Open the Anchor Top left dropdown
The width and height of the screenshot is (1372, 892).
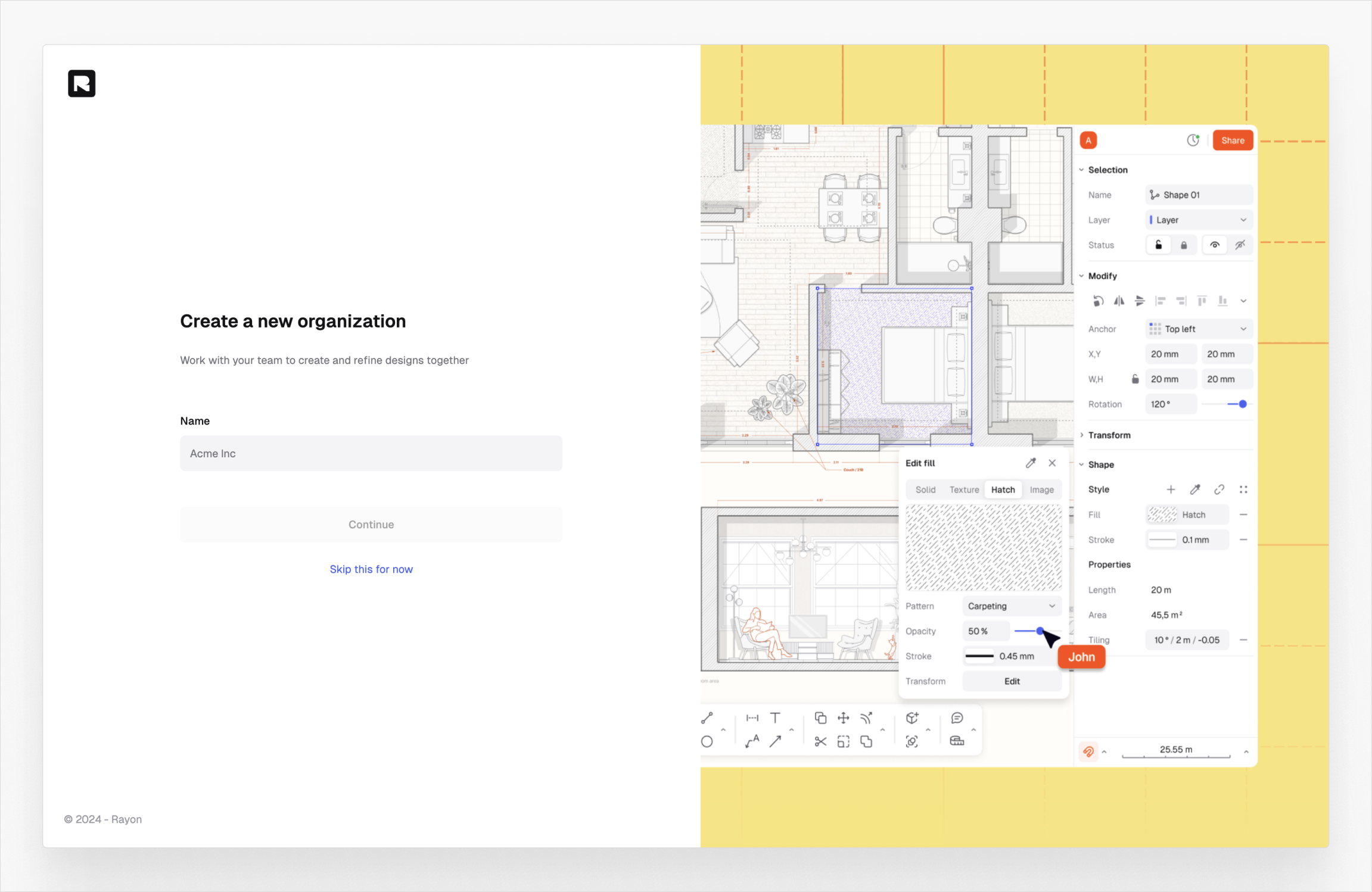pyautogui.click(x=1199, y=329)
